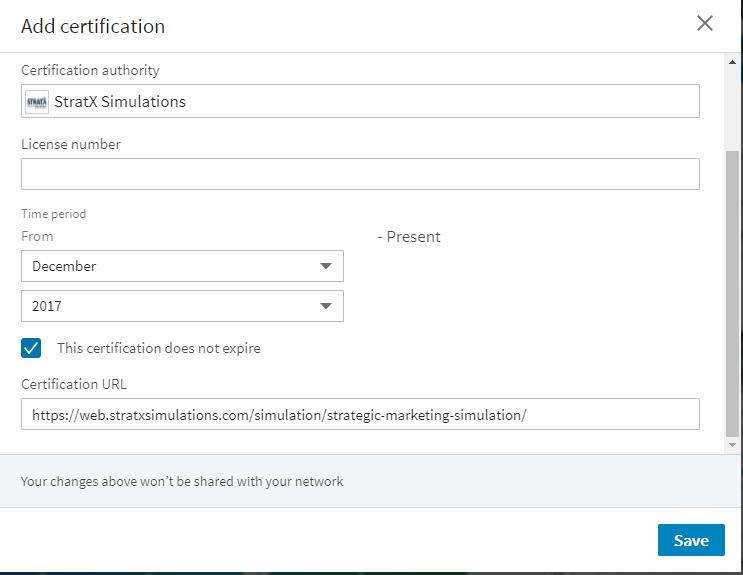
Task: Click the '- Present' text
Action: click(409, 237)
